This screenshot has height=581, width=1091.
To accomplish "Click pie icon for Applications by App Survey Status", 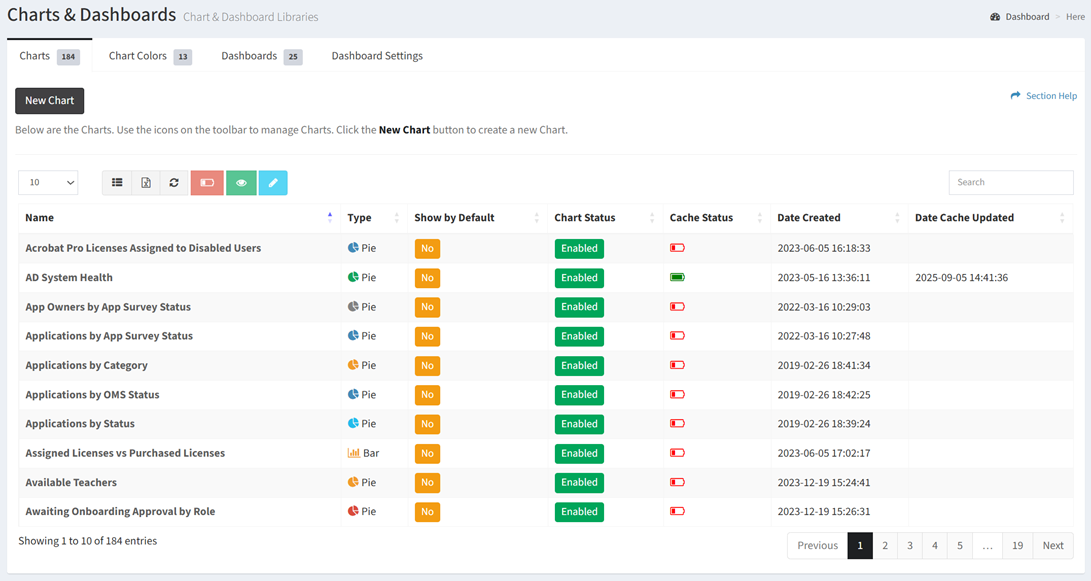I will coord(353,335).
